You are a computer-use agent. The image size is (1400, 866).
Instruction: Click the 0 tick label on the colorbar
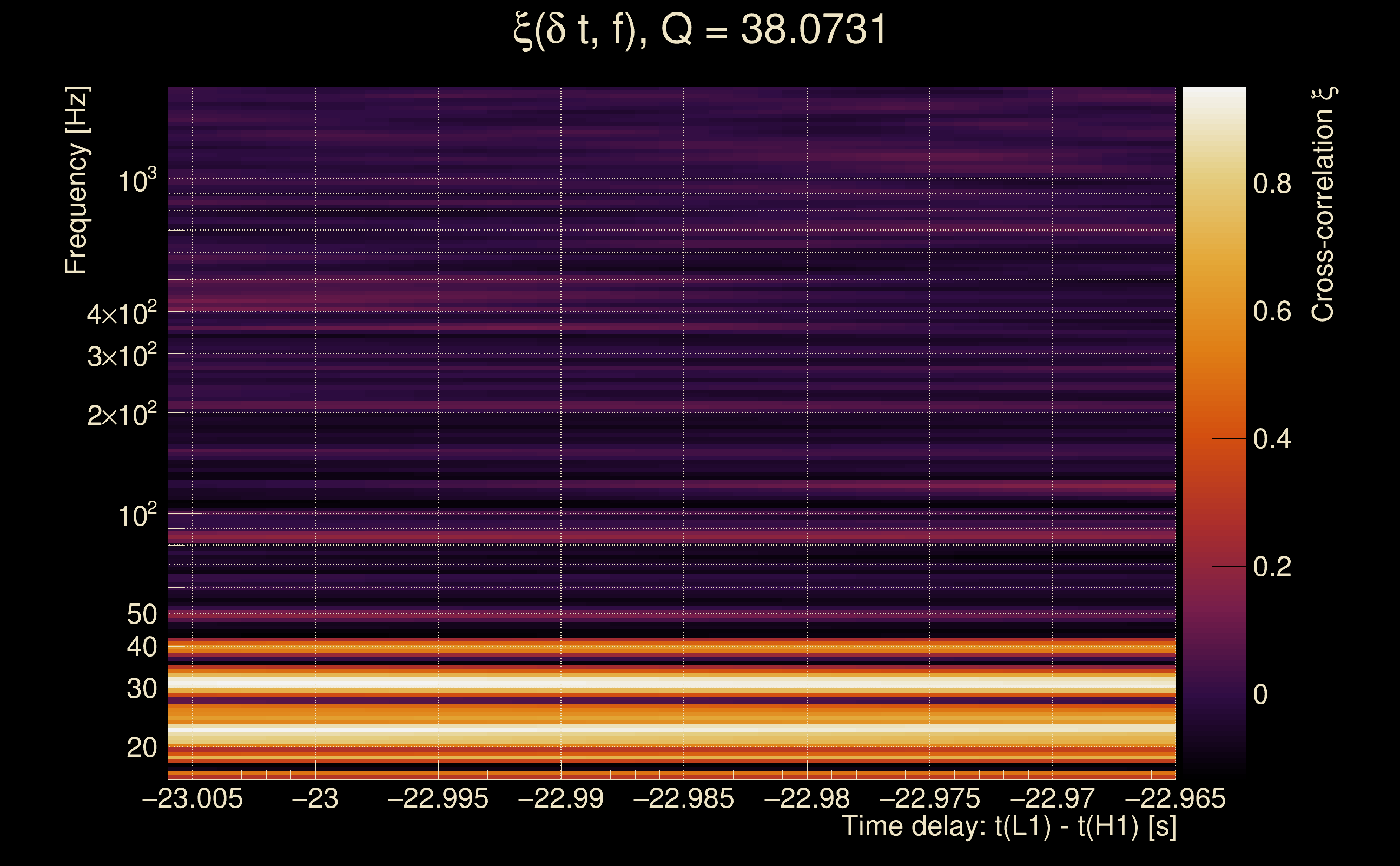point(1260,695)
